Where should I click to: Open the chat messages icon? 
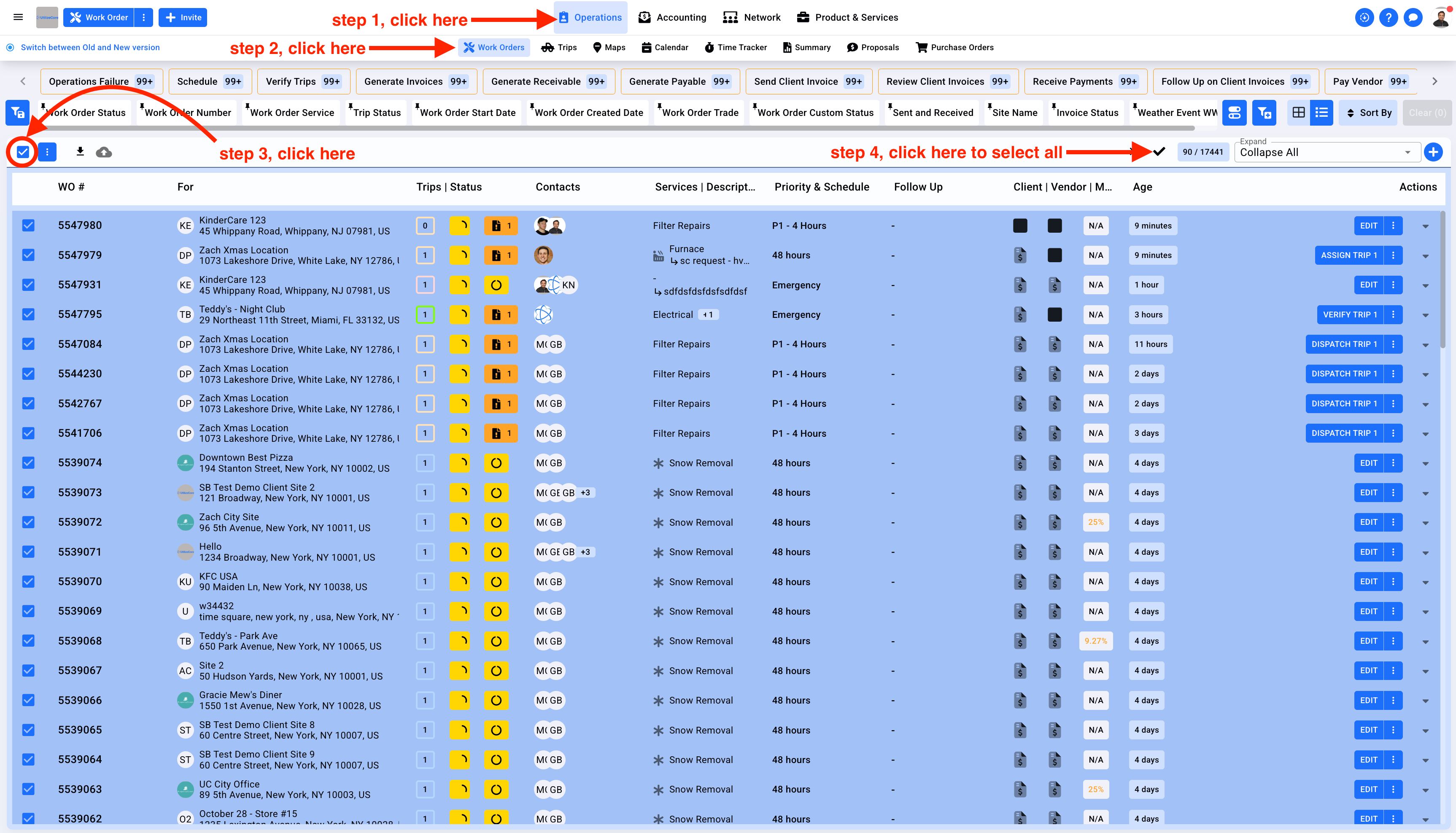(x=1413, y=18)
